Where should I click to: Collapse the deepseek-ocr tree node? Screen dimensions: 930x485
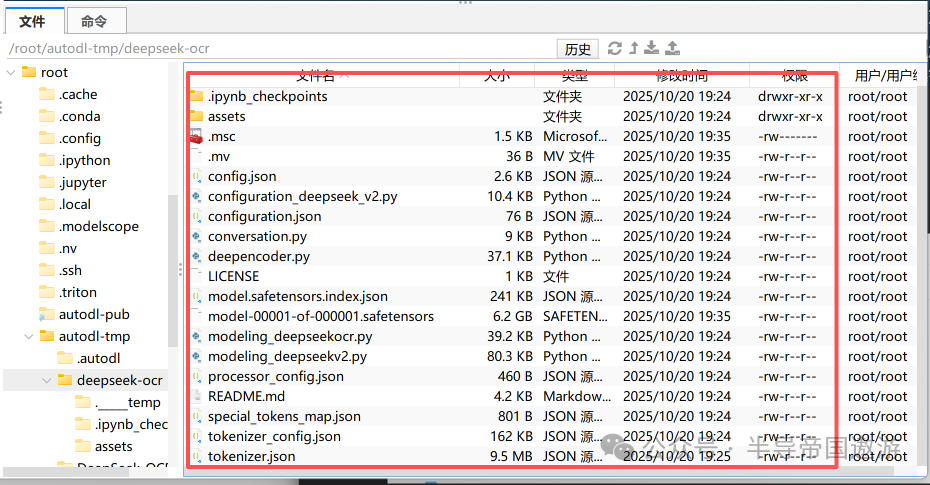47,380
